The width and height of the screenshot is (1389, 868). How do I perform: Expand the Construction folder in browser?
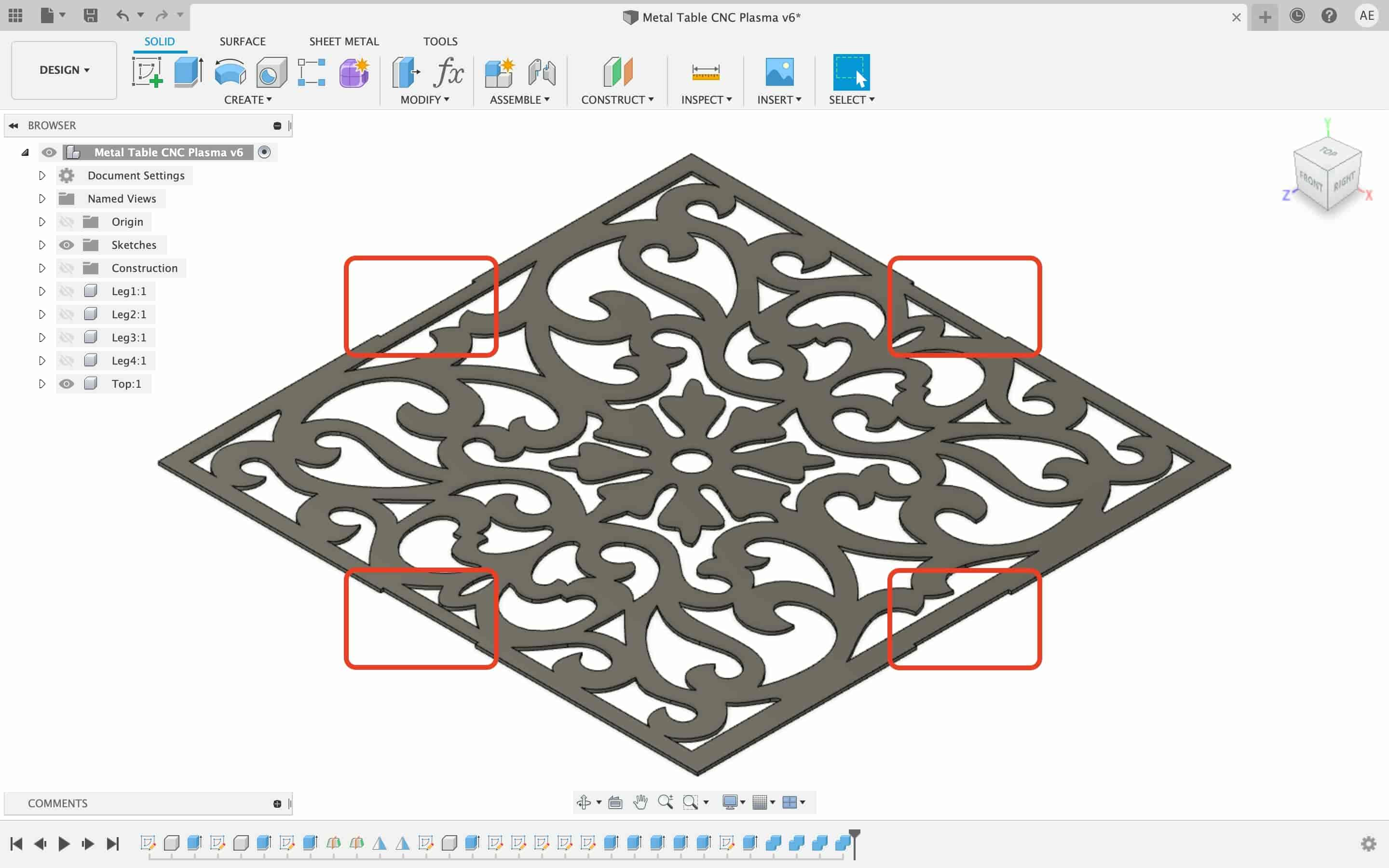[x=41, y=267]
